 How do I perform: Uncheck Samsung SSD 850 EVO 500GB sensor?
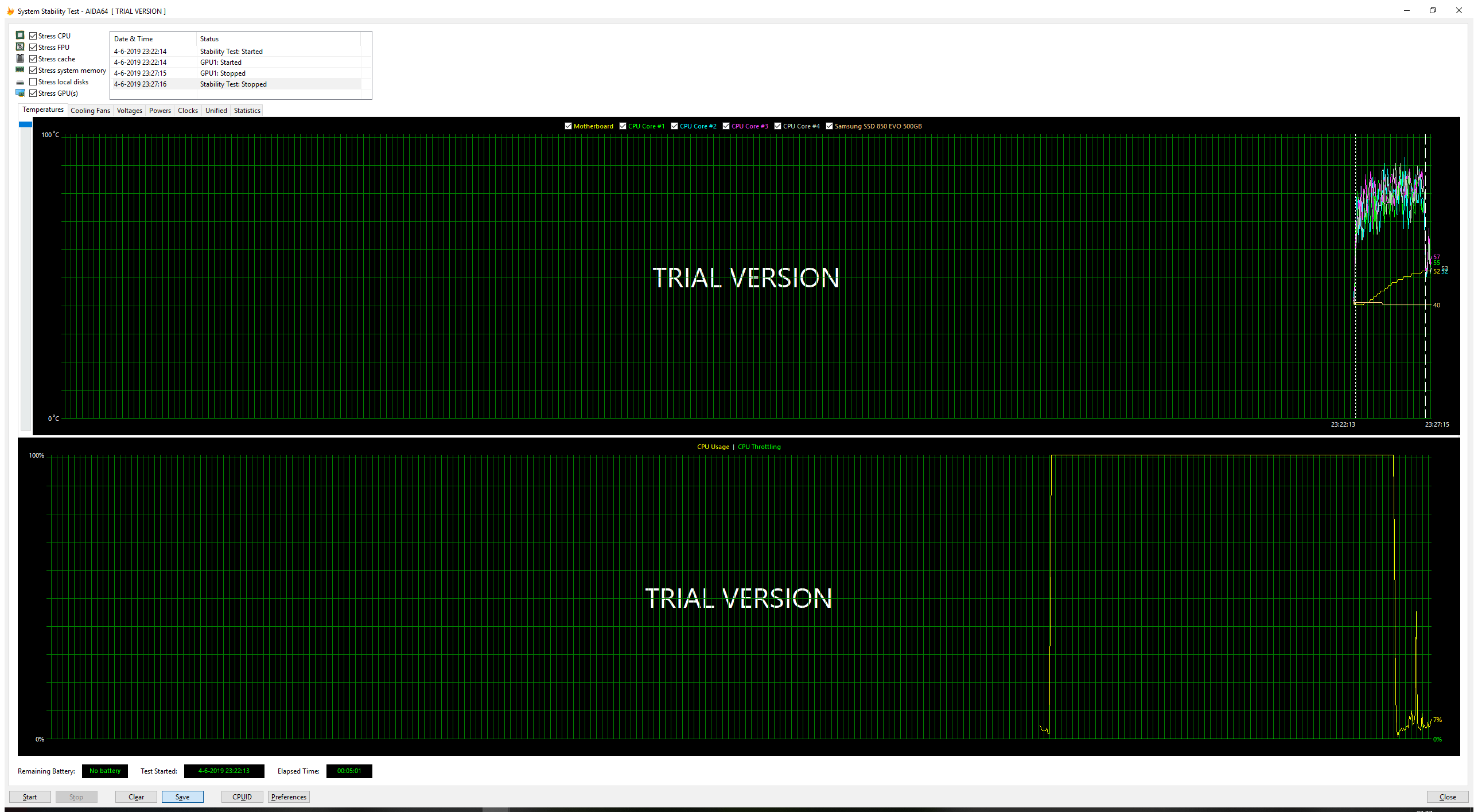pyautogui.click(x=829, y=126)
